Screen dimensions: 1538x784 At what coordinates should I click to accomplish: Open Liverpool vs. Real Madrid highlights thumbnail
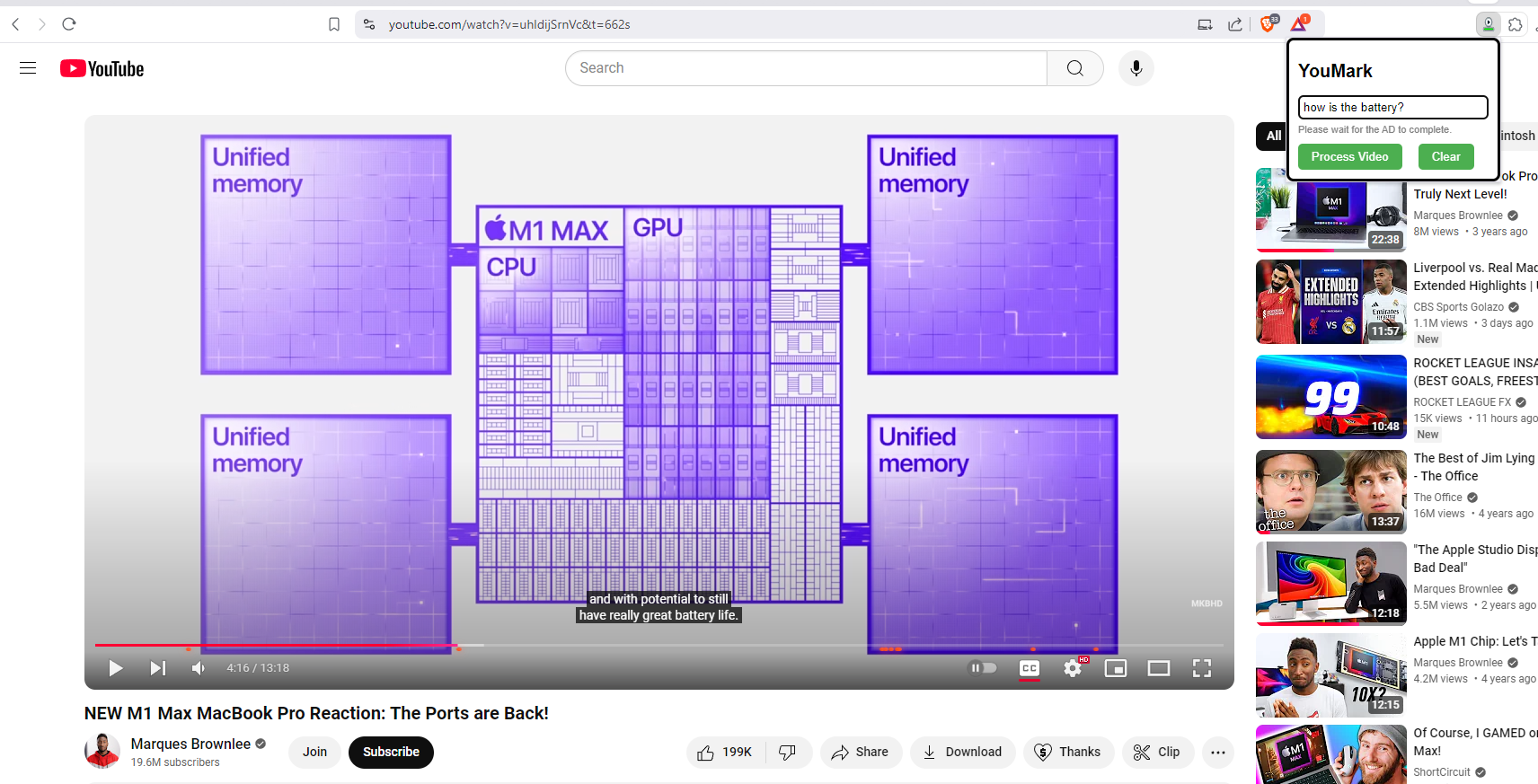coord(1330,302)
